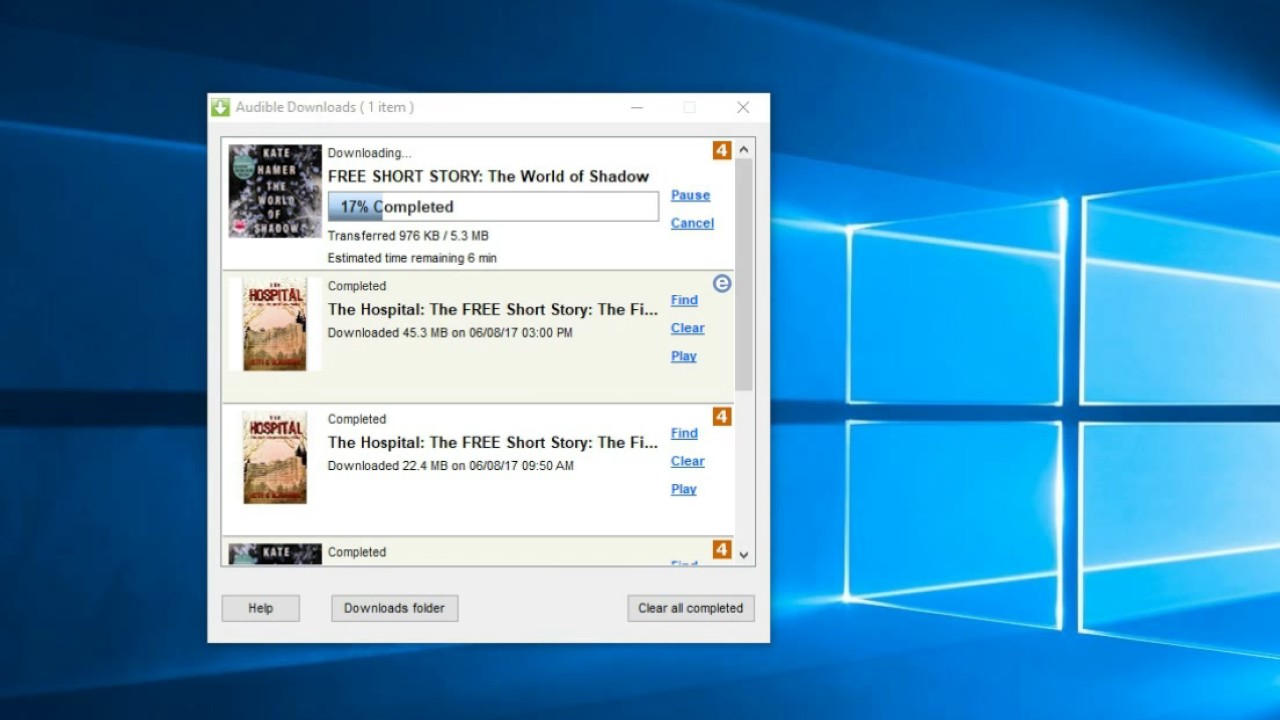
Task: Click the orange 4 badge on 22.4 MB Hospital item
Action: click(722, 417)
